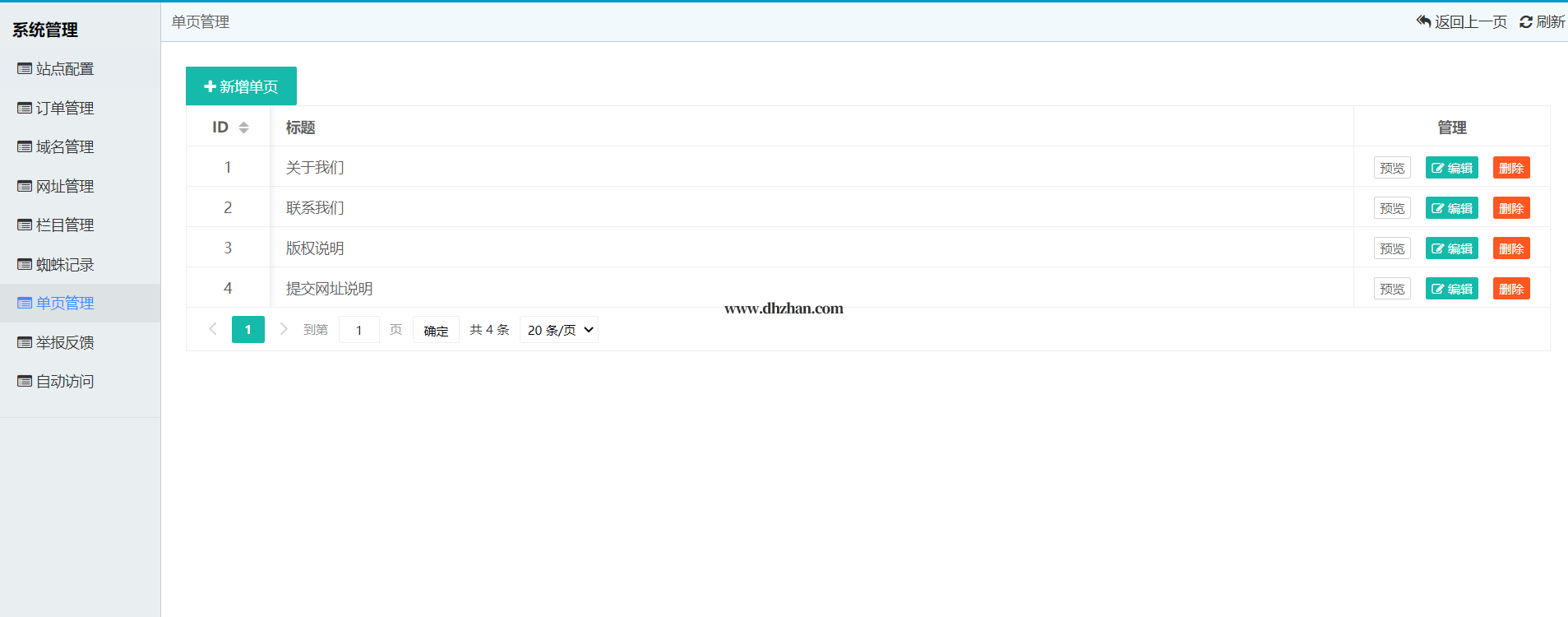Click the plus icon on 新增单页 button
Viewport: 1568px width, 617px height.
210,86
